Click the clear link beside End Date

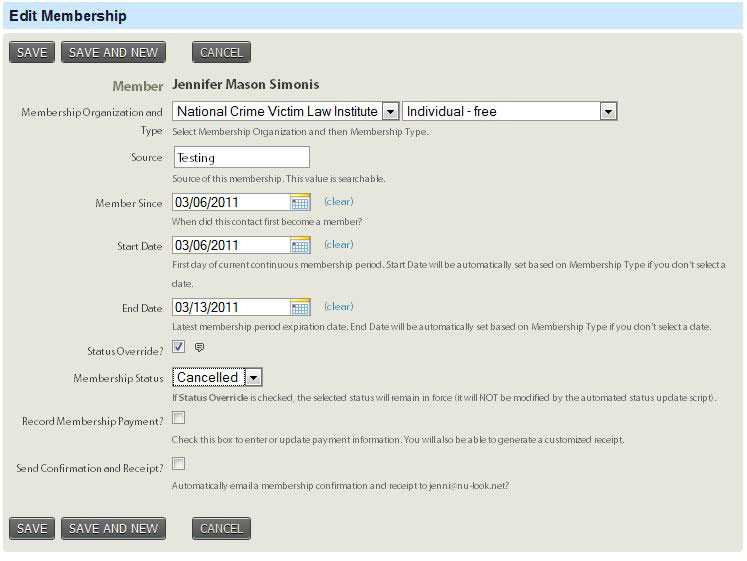pyautogui.click(x=338, y=306)
